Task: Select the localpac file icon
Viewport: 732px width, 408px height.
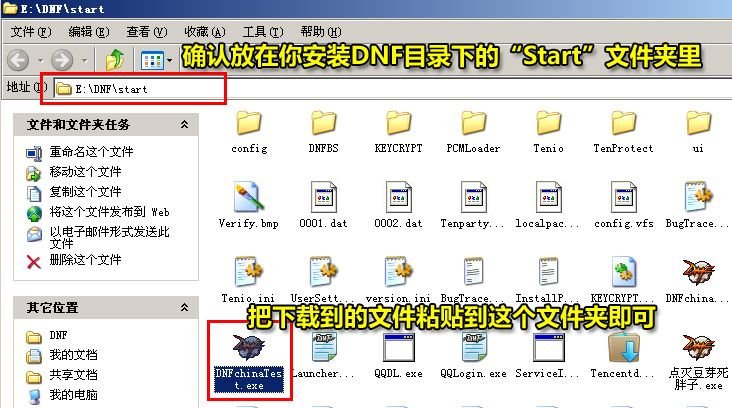Action: tap(549, 197)
